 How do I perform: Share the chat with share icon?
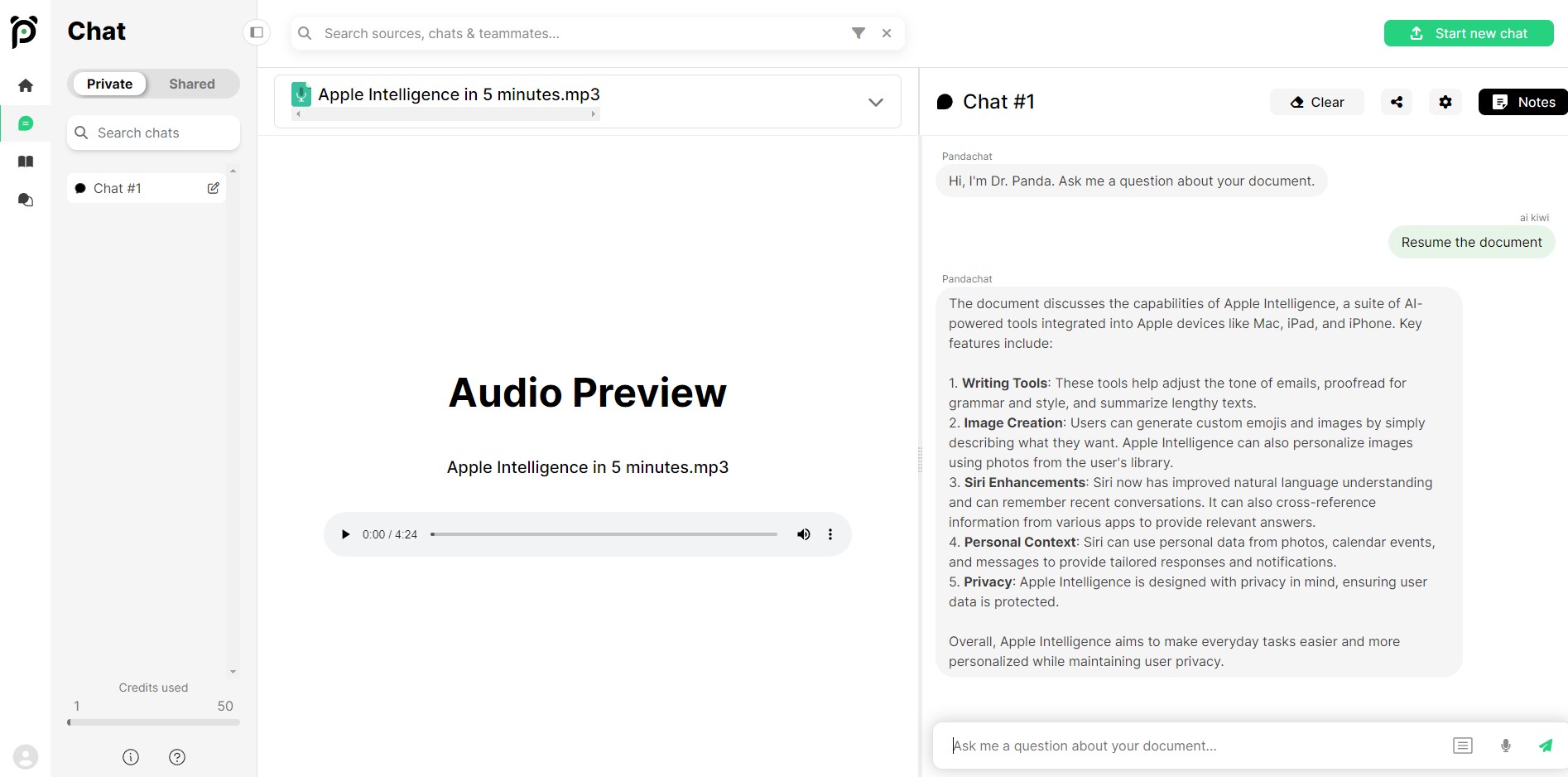[x=1397, y=102]
